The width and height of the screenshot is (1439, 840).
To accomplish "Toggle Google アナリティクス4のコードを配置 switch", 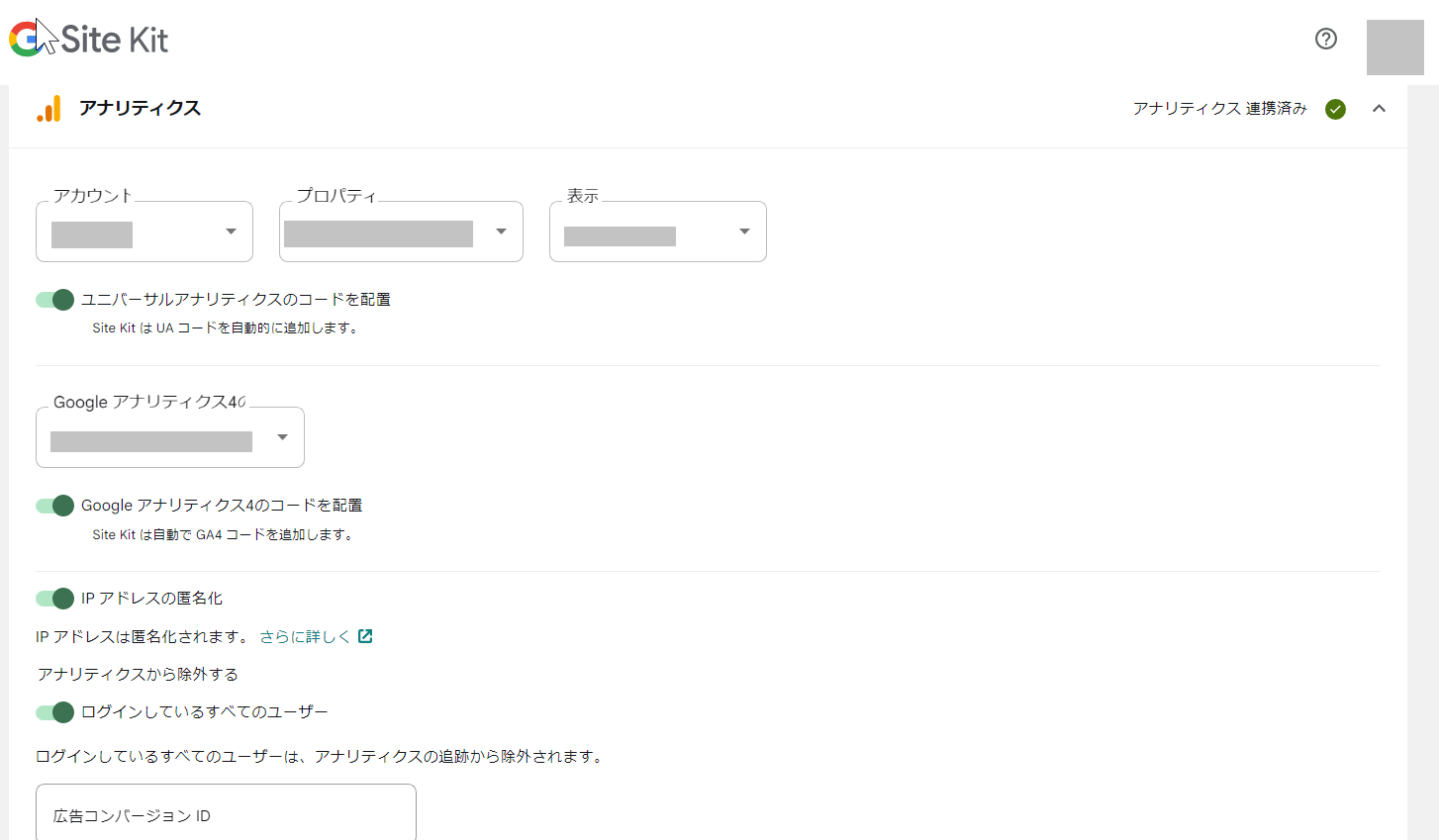I will pos(55,506).
